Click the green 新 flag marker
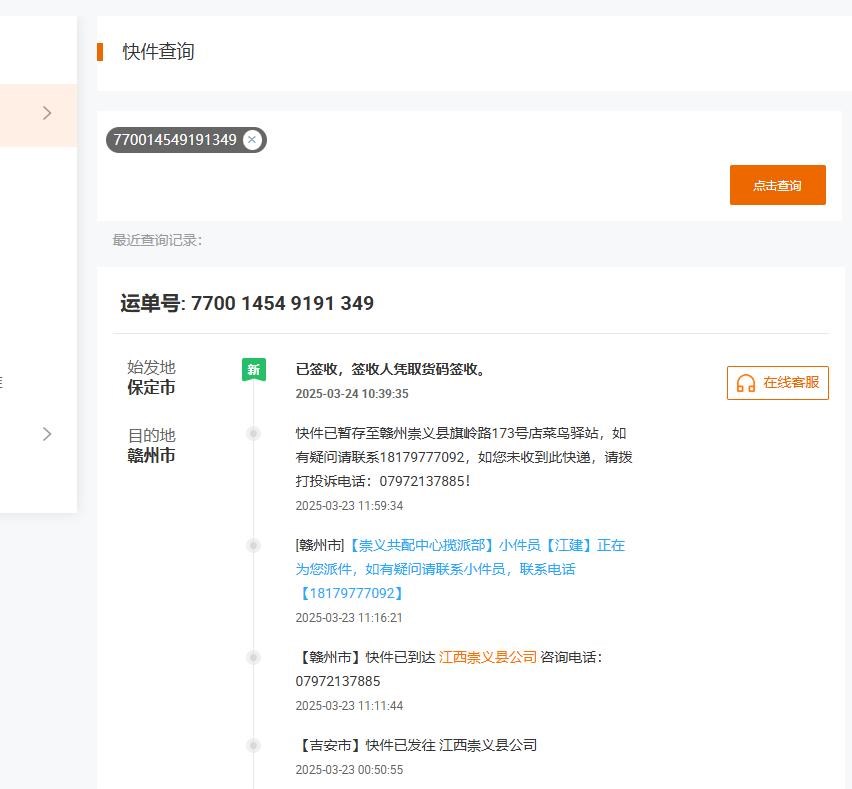Screen dimensions: 852x789 click(254, 370)
